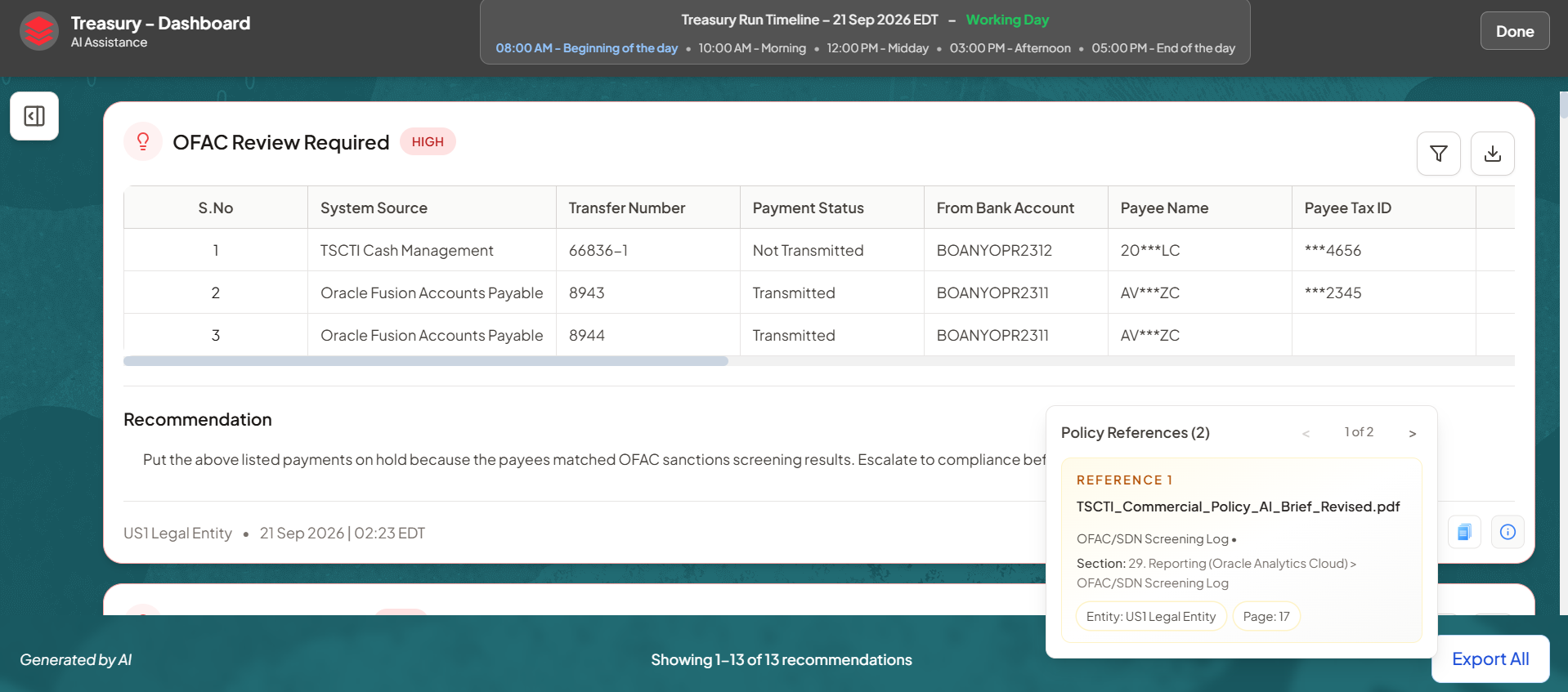Select transfer number 66836-1 cell
The height and width of the screenshot is (692, 1568).
point(648,250)
